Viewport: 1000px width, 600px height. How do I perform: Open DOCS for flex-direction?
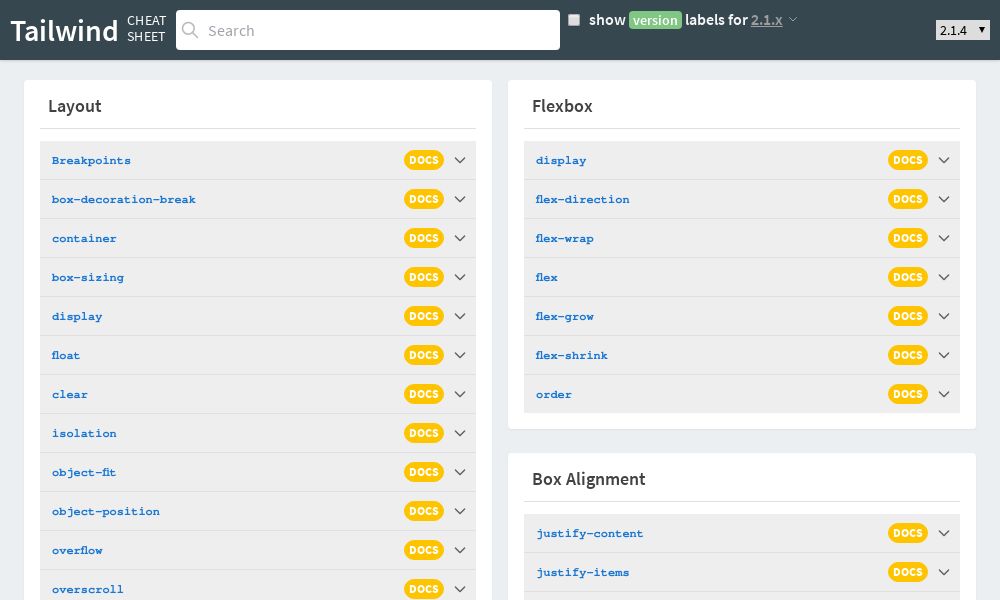(907, 199)
